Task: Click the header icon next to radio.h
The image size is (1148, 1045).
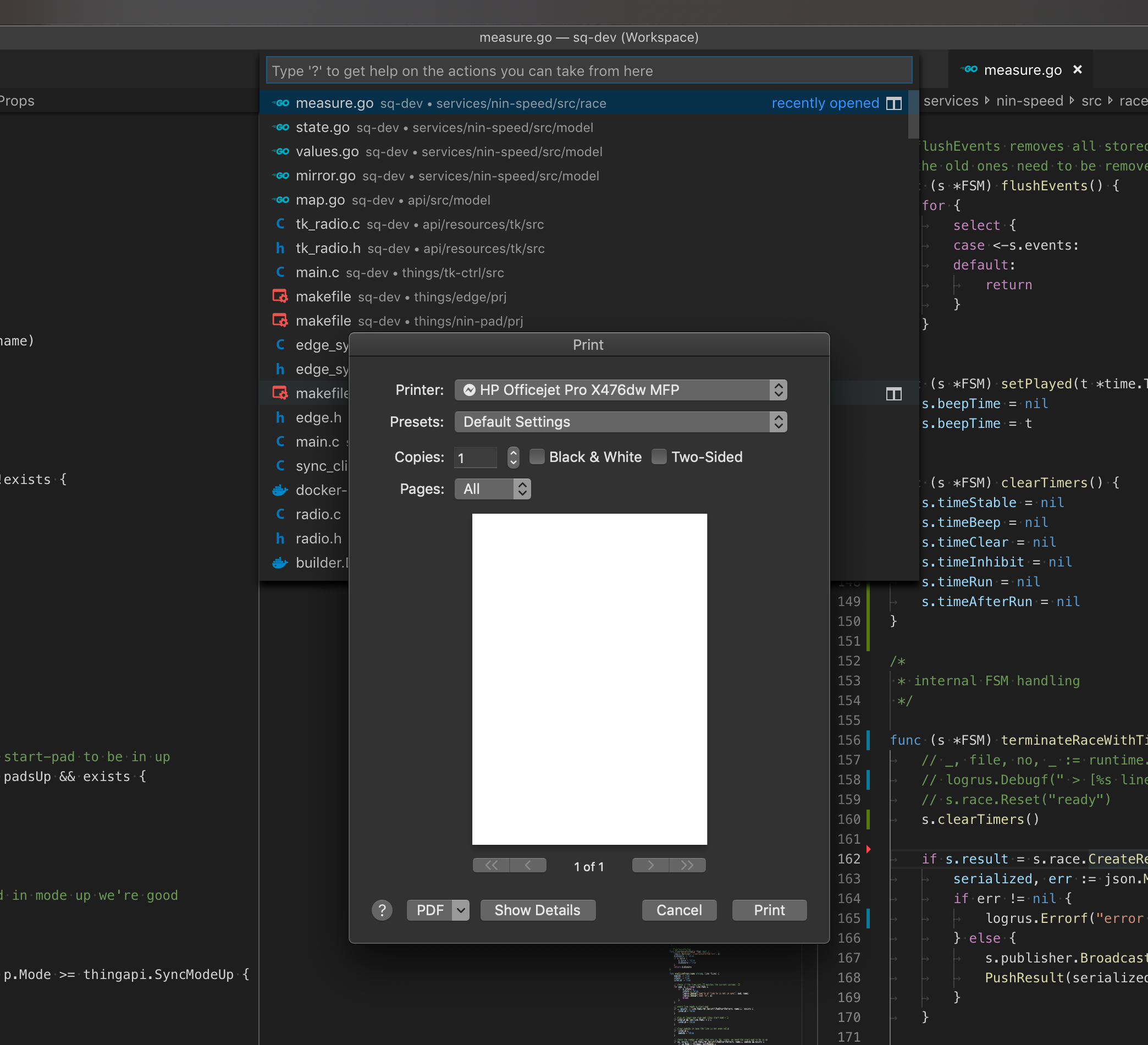Action: [280, 538]
